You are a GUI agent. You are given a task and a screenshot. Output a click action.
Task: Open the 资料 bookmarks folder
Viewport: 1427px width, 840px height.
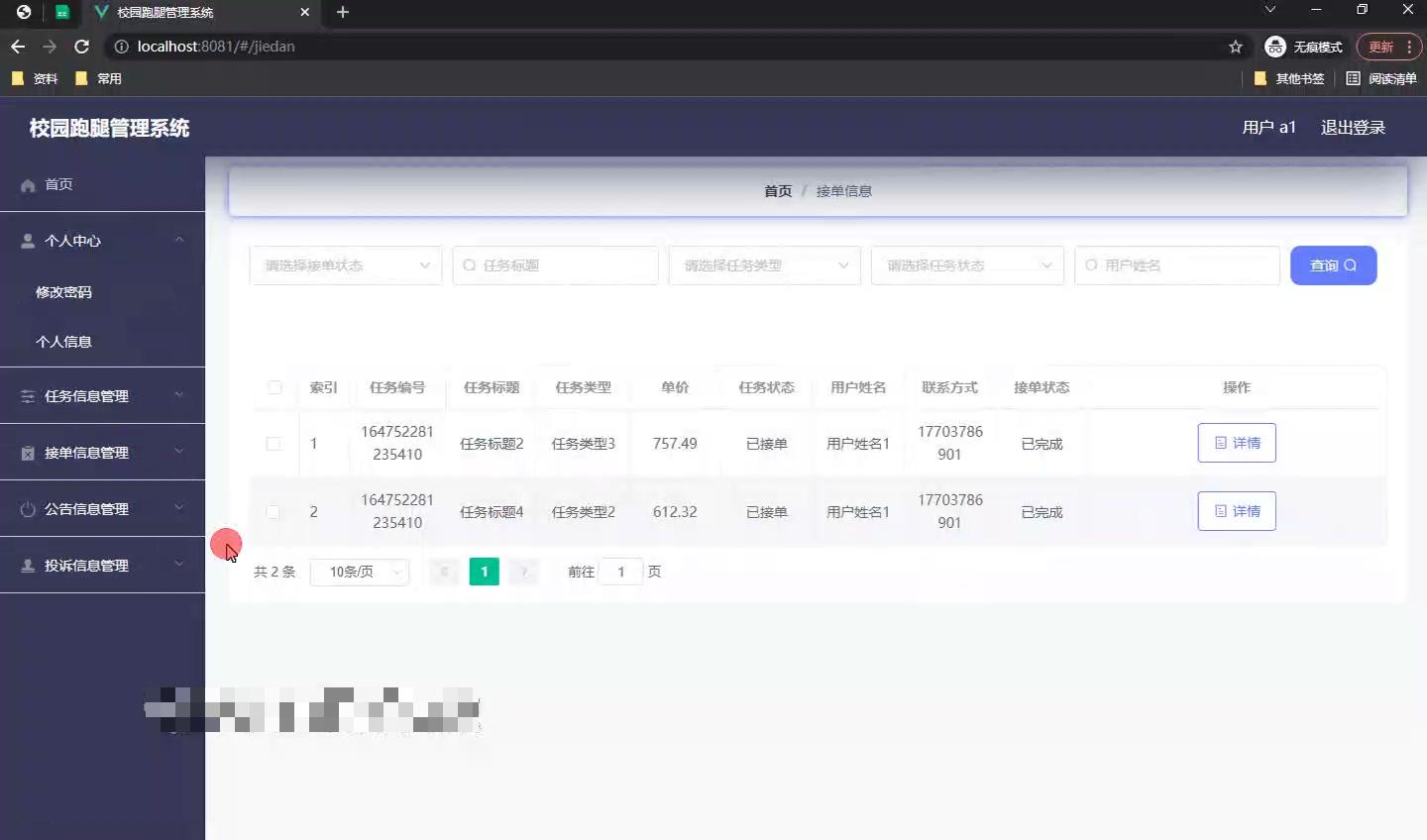click(35, 78)
